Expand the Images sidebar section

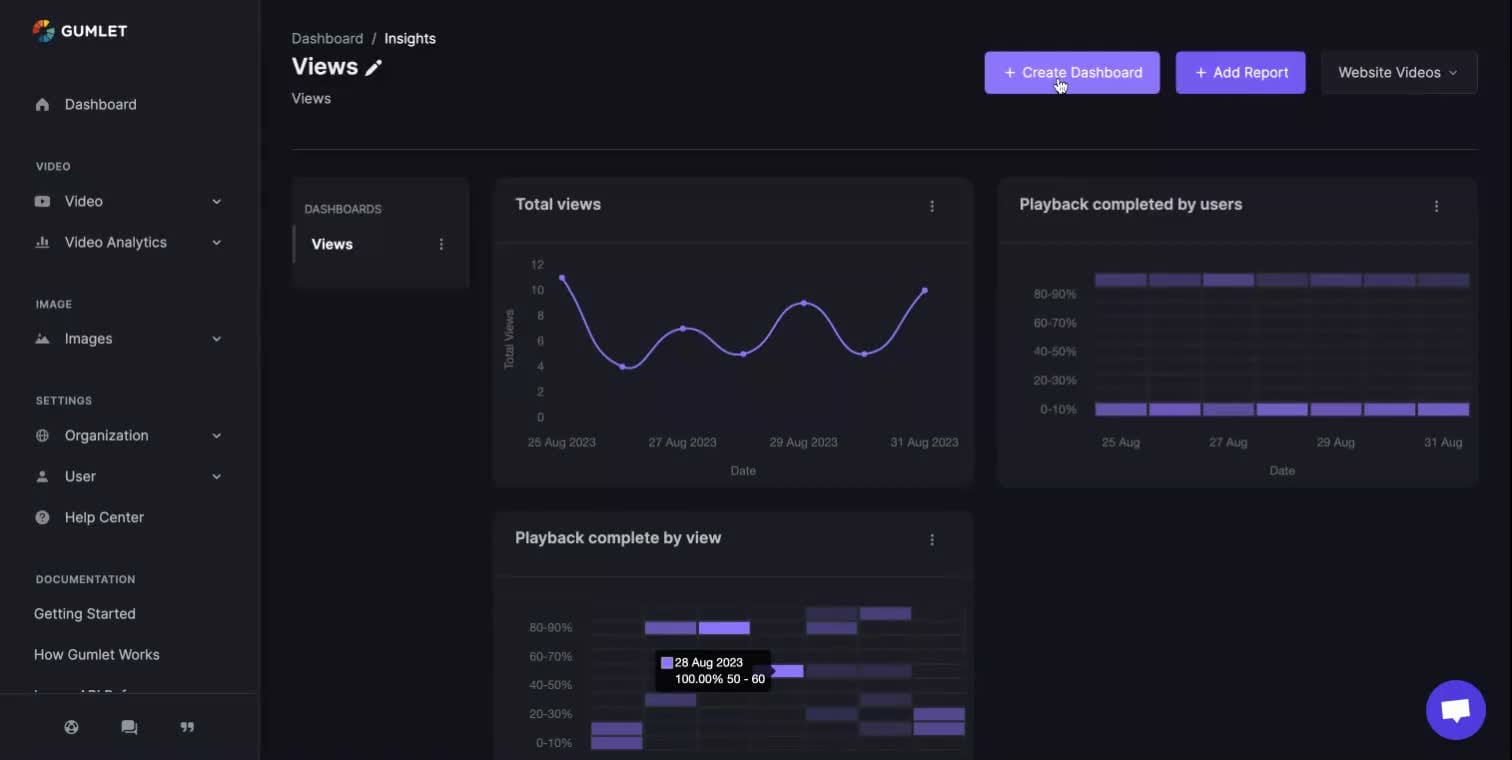pos(128,339)
